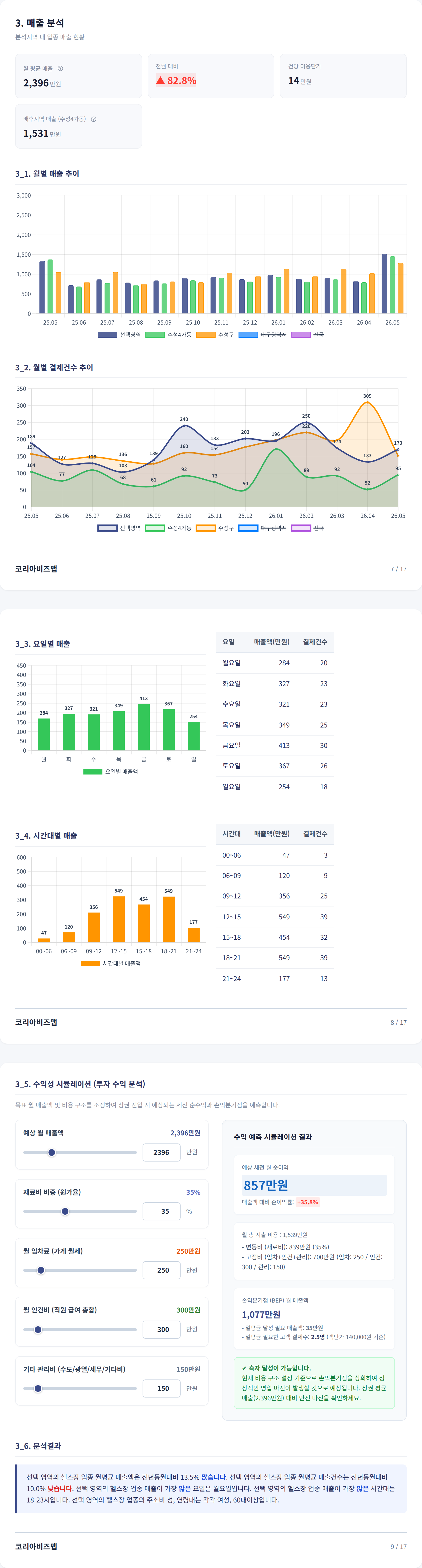The height and width of the screenshot is (1568, 422).
Task: Click the 3. 매출 분석 section title
Action: (40, 23)
